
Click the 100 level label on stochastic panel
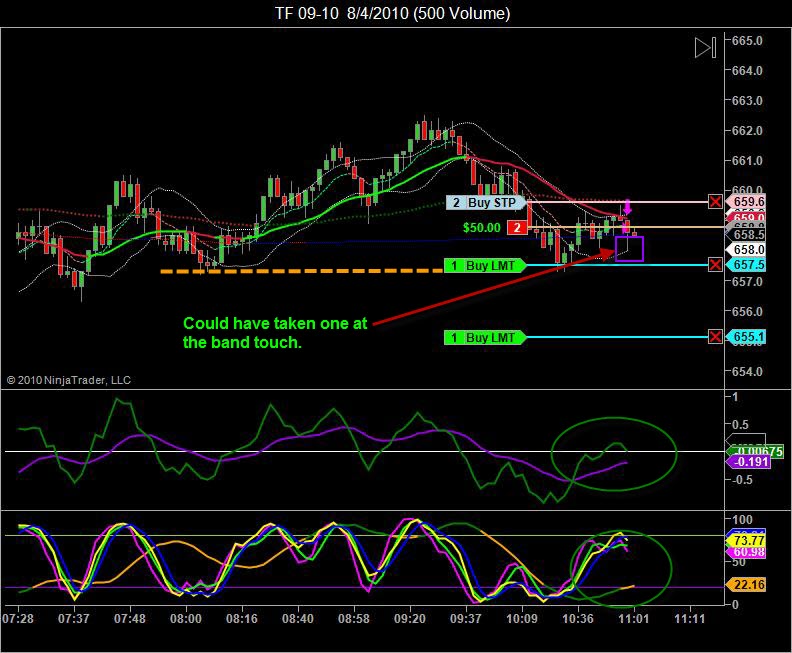(x=742, y=520)
